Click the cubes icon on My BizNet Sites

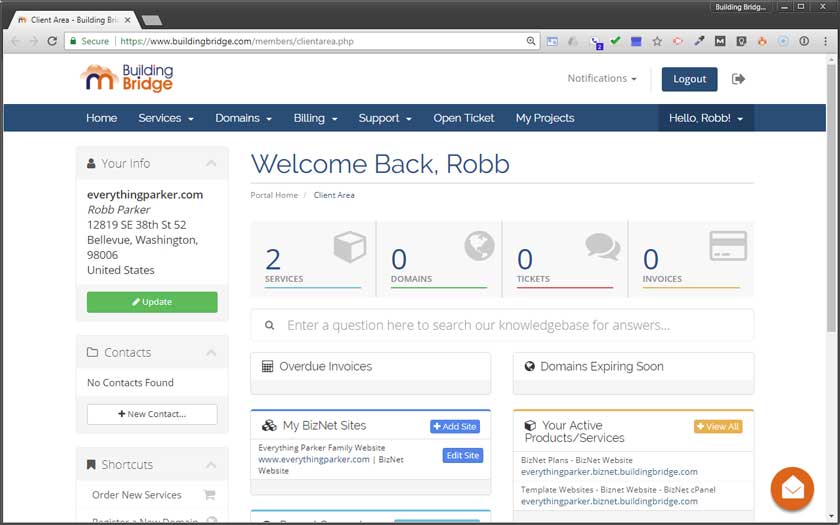click(268, 425)
